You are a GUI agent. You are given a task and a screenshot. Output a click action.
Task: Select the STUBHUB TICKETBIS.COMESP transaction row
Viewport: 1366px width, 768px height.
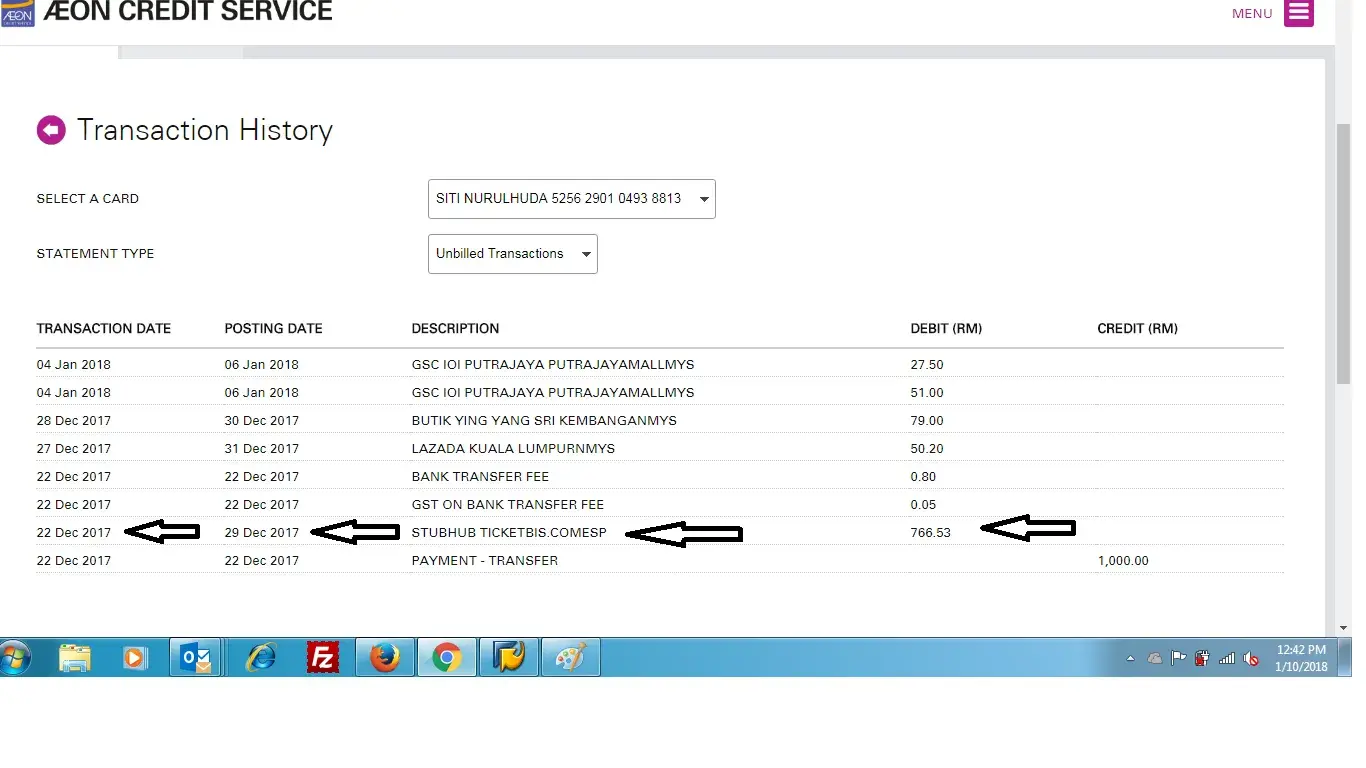[x=509, y=533]
